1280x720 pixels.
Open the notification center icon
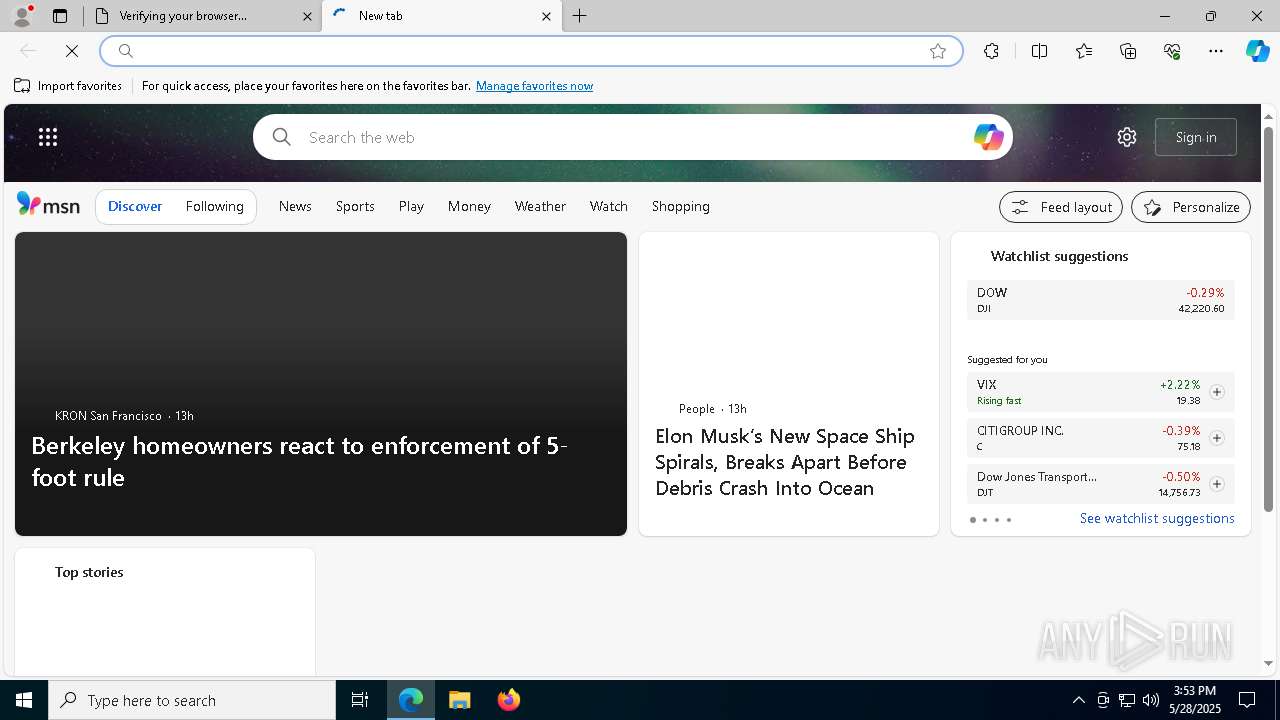click(x=1247, y=700)
